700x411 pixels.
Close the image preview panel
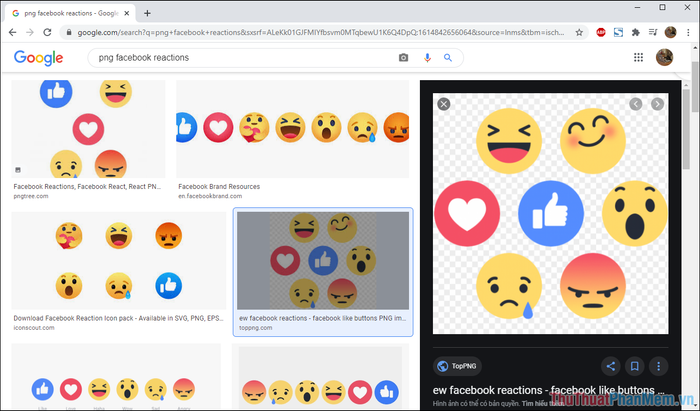click(x=444, y=104)
